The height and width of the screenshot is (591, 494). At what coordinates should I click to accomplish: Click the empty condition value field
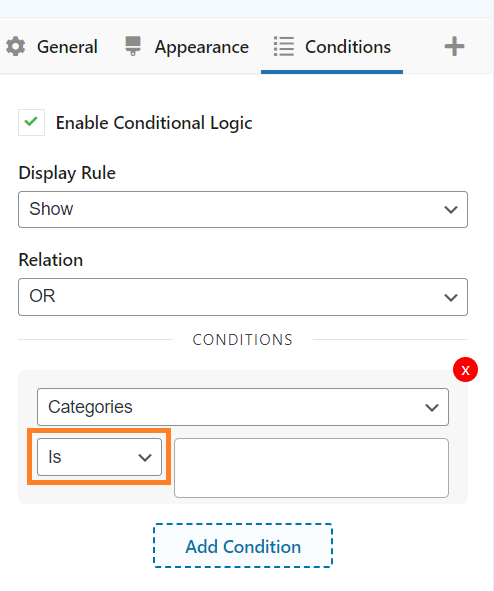[311, 468]
